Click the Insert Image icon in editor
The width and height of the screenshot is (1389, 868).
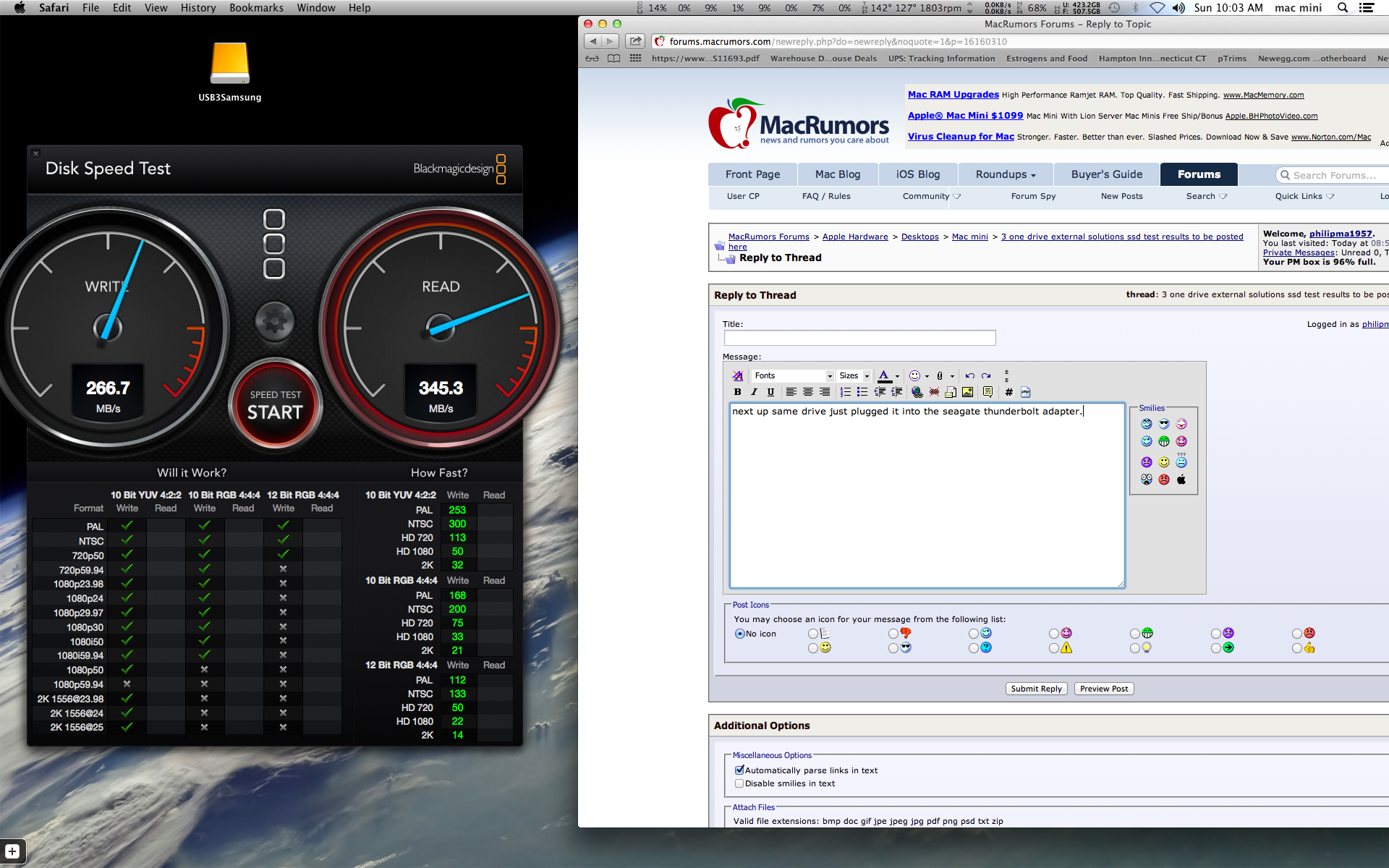point(967,392)
